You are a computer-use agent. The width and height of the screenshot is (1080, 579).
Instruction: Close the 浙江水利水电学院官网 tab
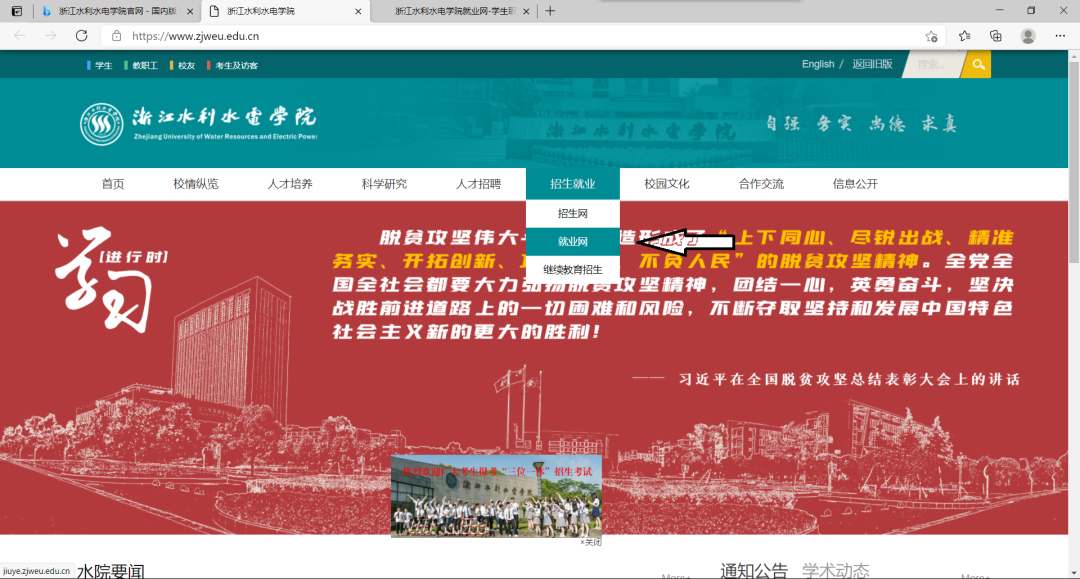(190, 12)
